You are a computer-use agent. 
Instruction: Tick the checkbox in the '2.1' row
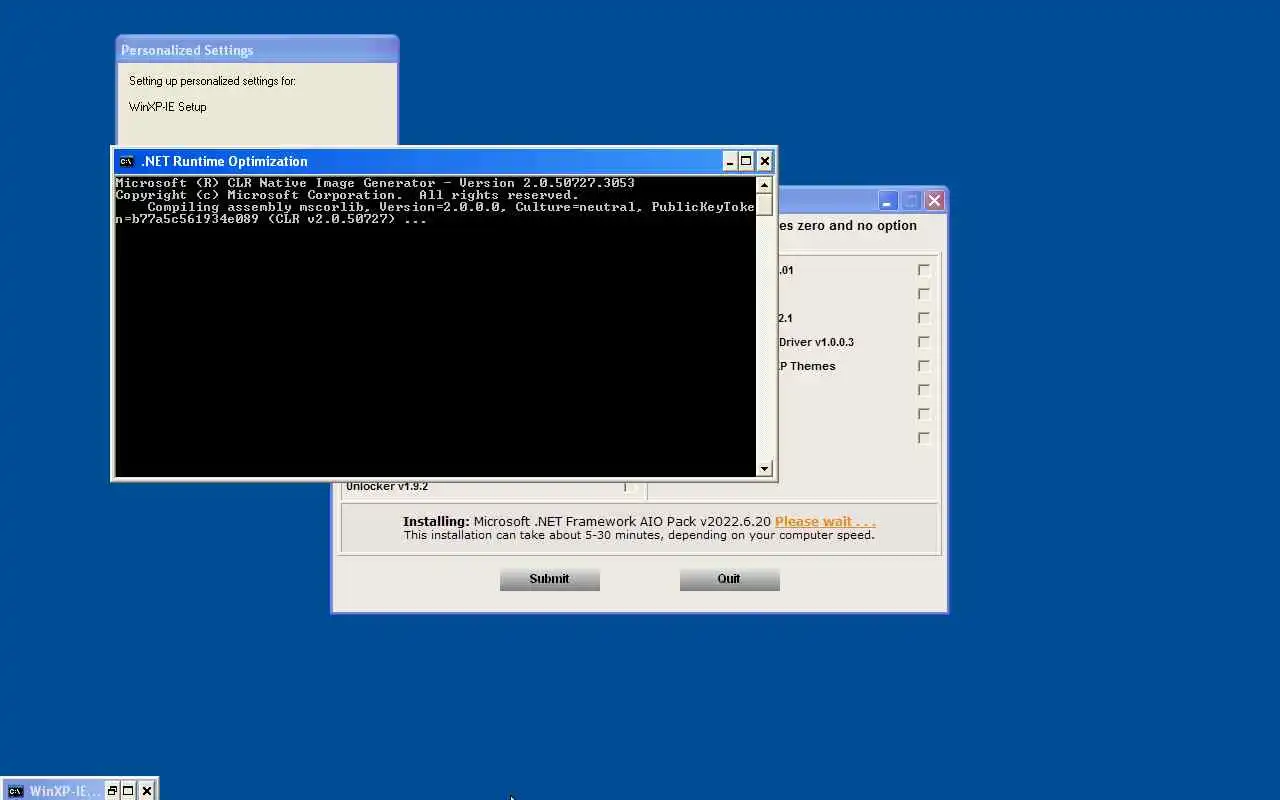pos(924,318)
